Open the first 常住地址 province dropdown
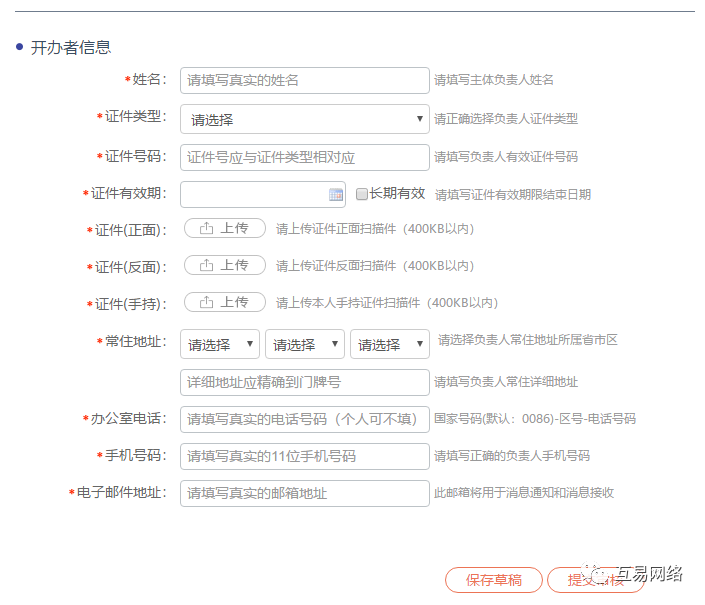 coord(219,344)
